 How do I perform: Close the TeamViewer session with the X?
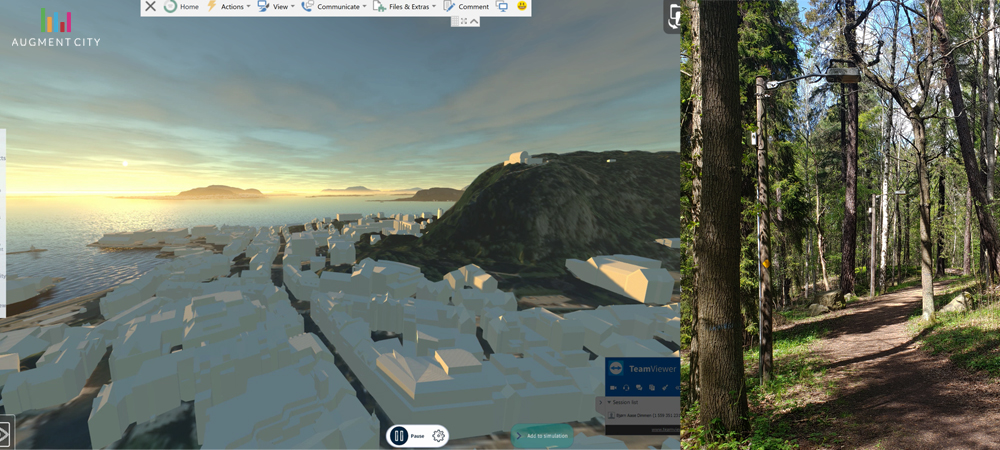[150, 6]
